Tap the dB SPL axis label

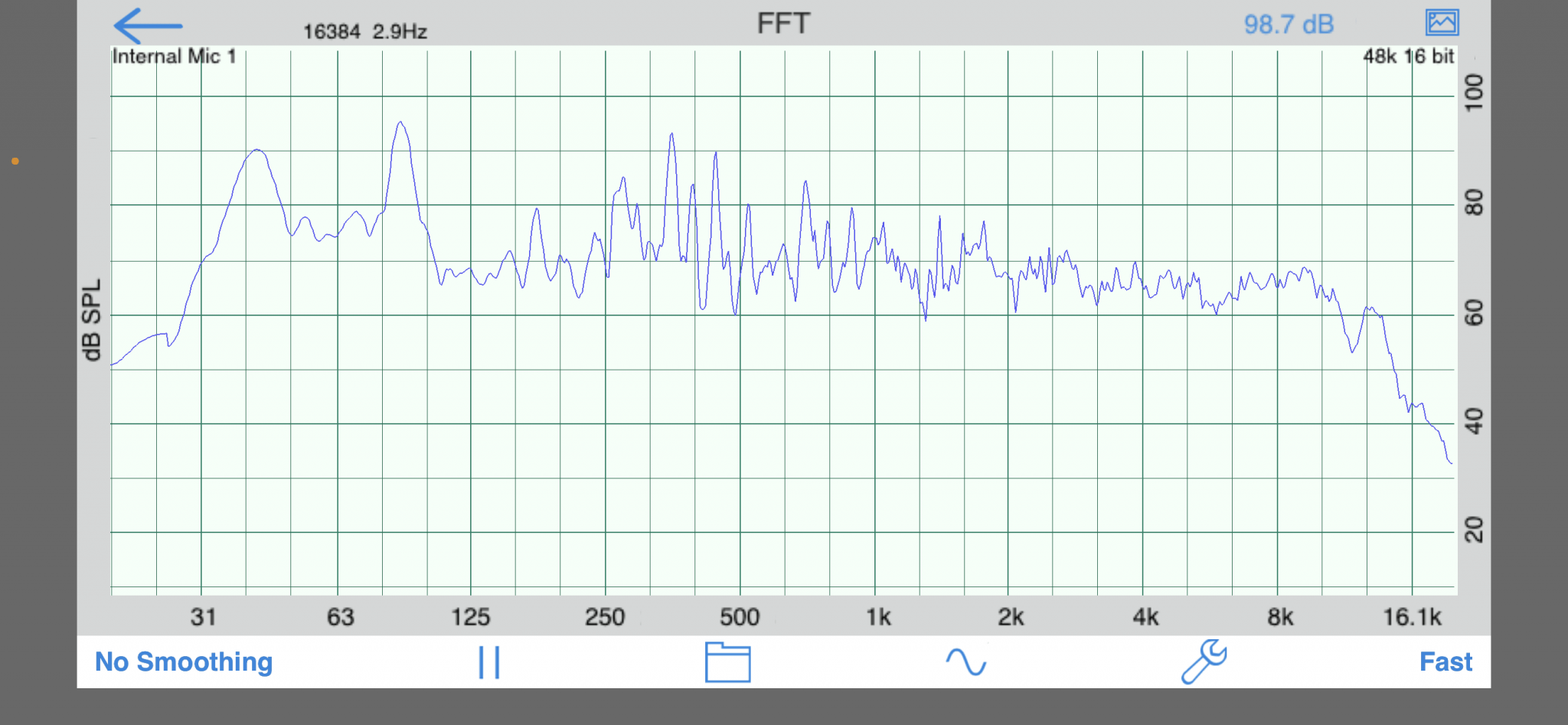91,319
